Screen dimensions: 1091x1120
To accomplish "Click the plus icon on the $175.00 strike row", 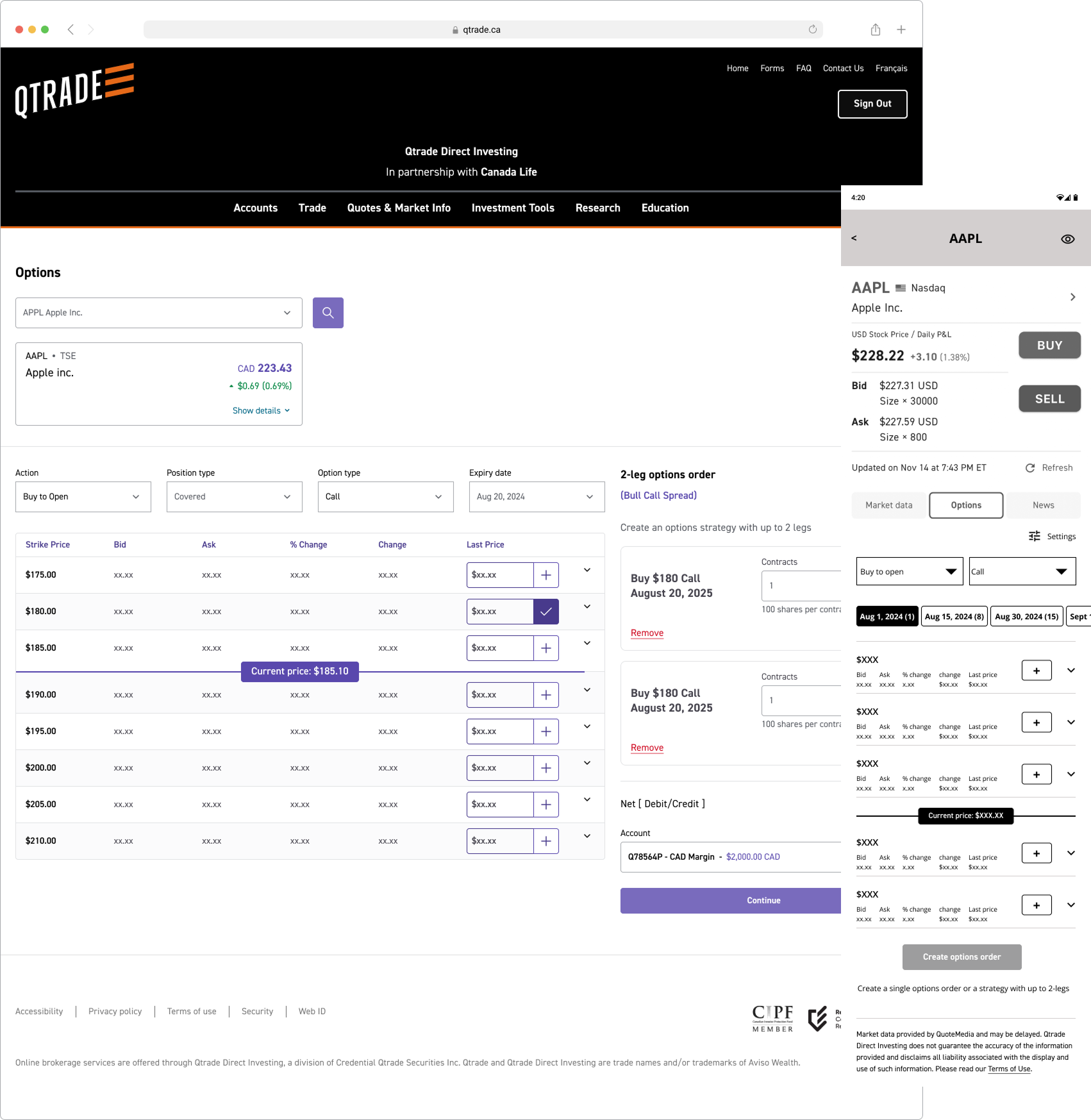I will (545, 574).
